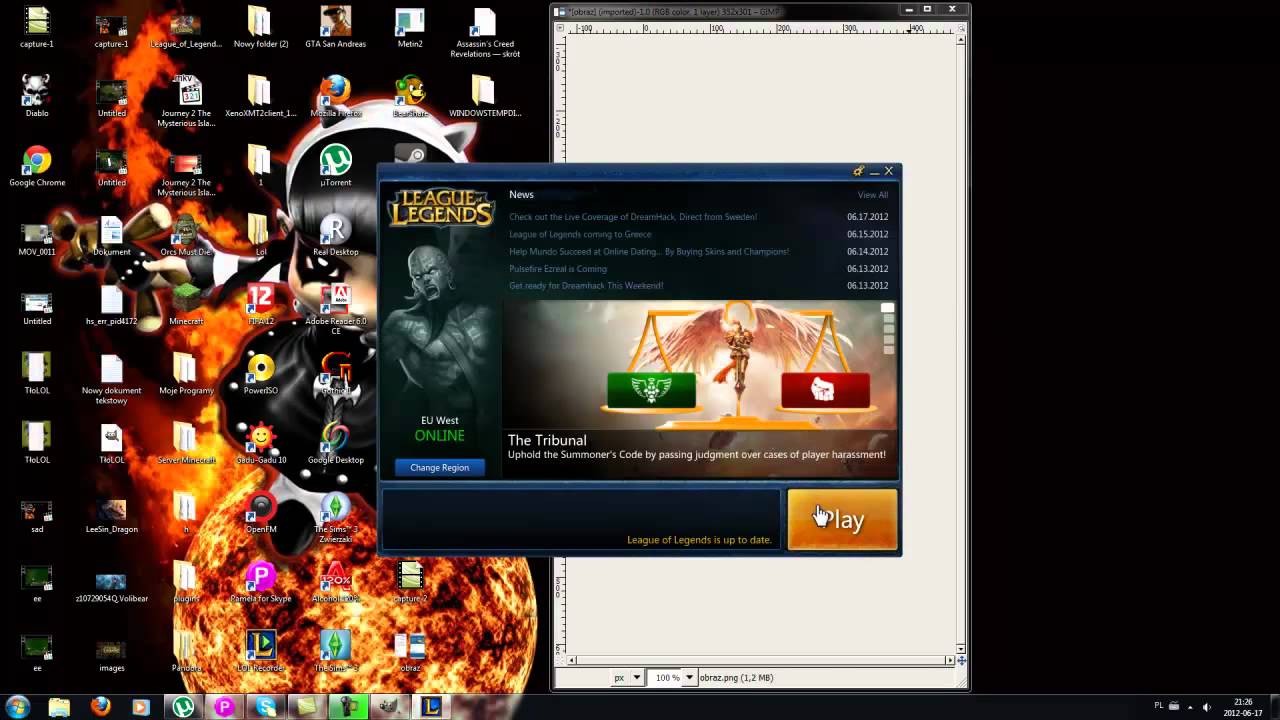Open Windows Start menu orb
Viewport: 1280px width, 720px height.
[18, 707]
